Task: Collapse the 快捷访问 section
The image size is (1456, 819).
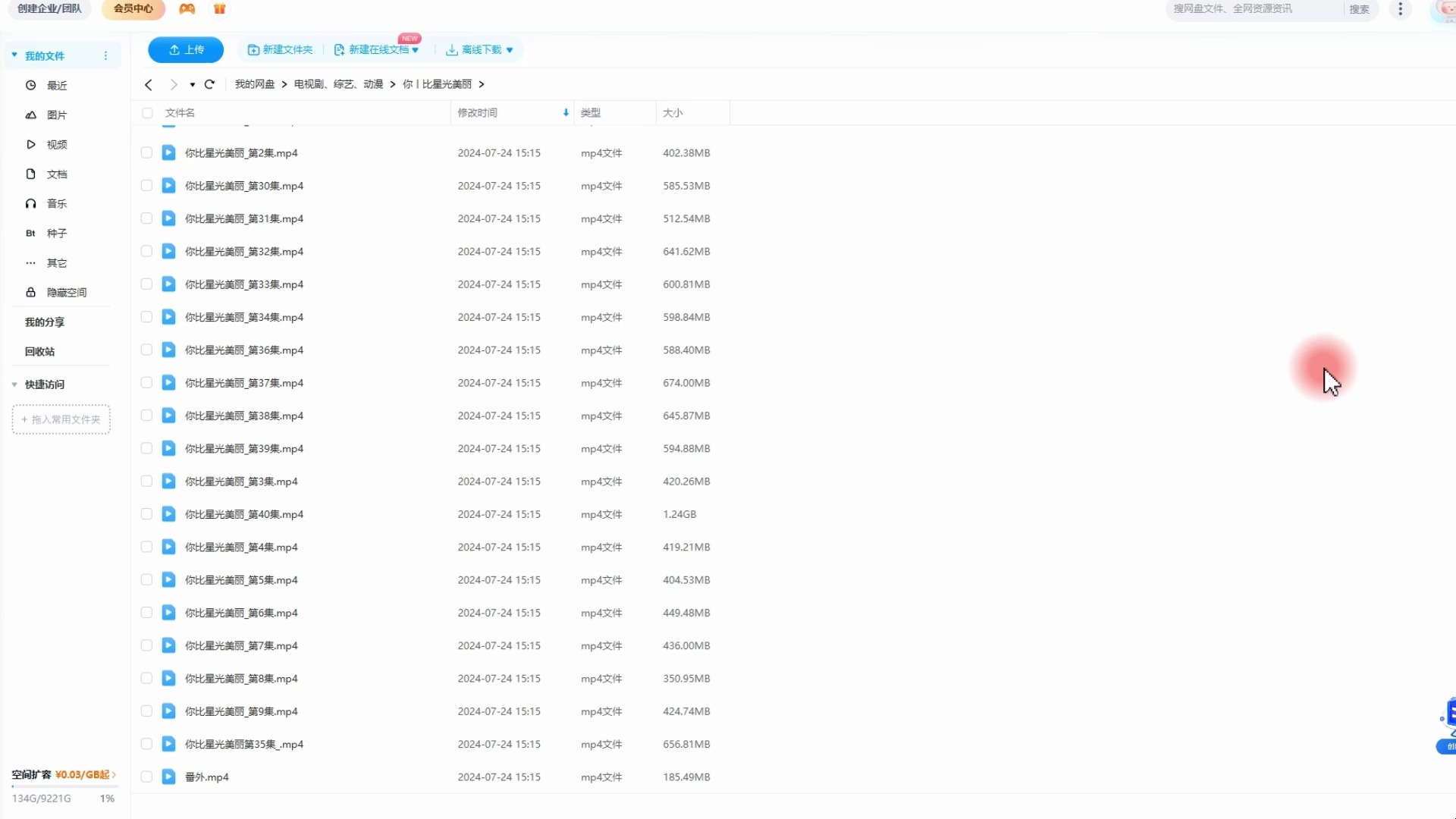Action: (x=14, y=384)
